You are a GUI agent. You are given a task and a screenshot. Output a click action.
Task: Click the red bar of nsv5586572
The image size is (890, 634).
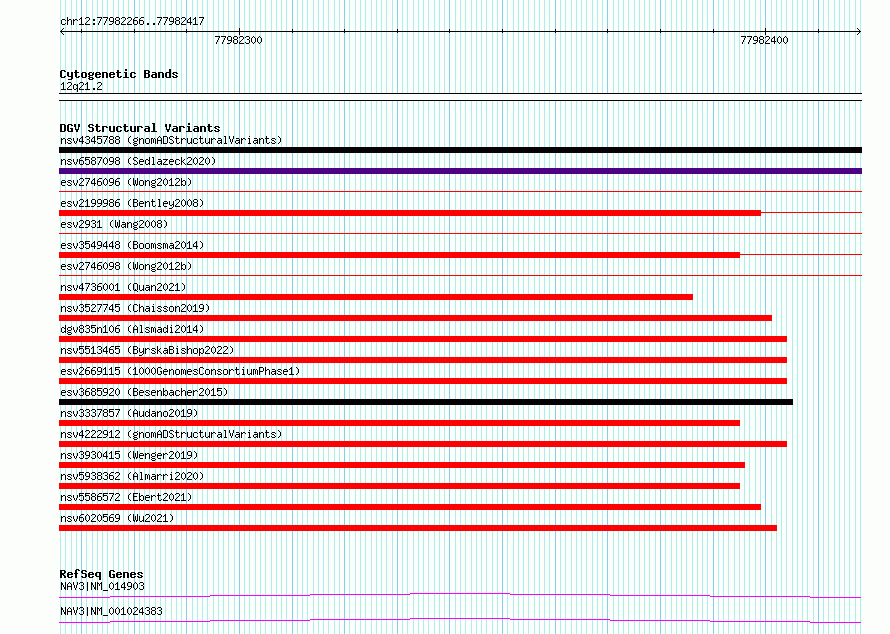410,507
